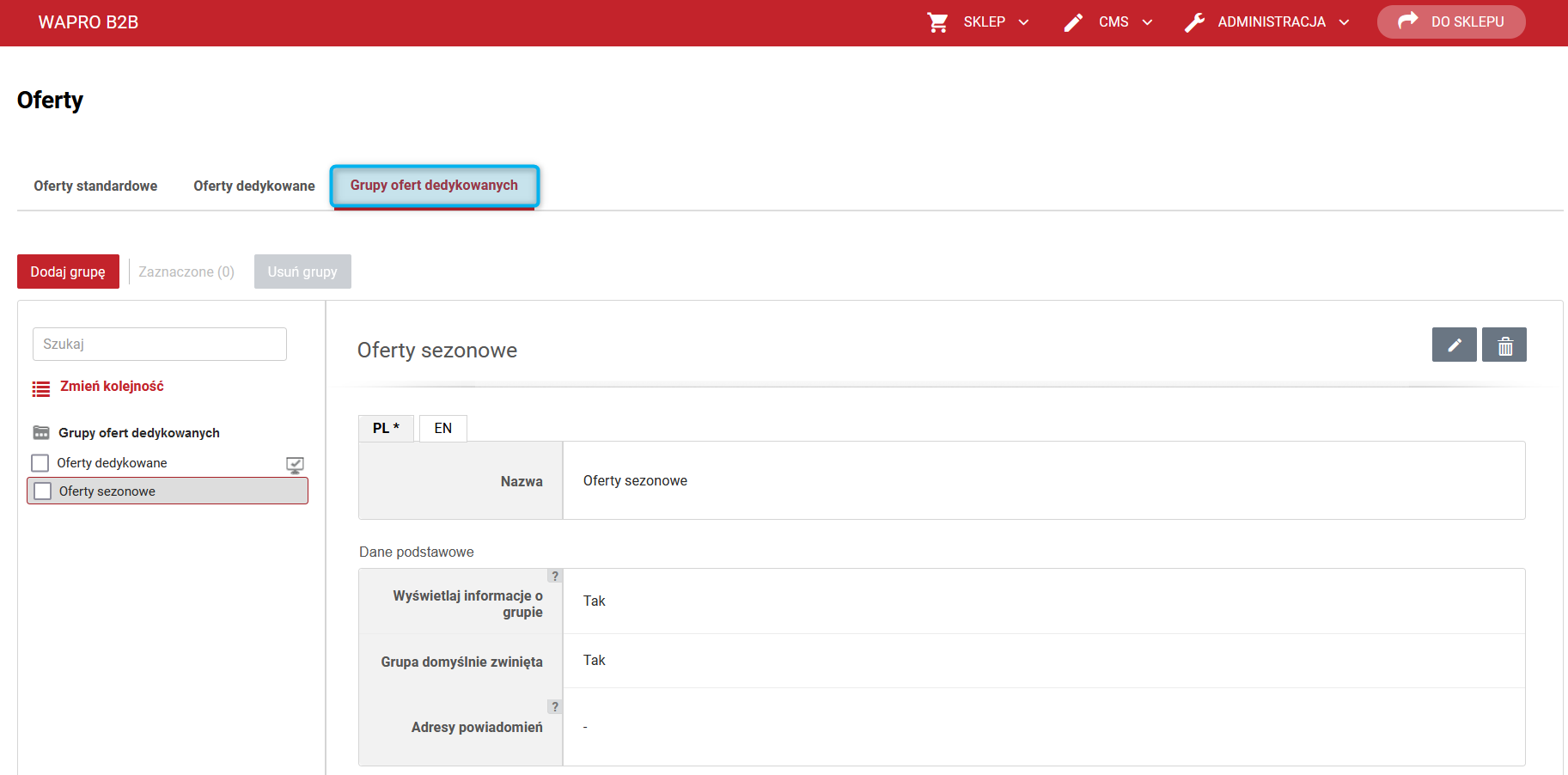Check the Oferty sezonowe checkbox

point(42,491)
